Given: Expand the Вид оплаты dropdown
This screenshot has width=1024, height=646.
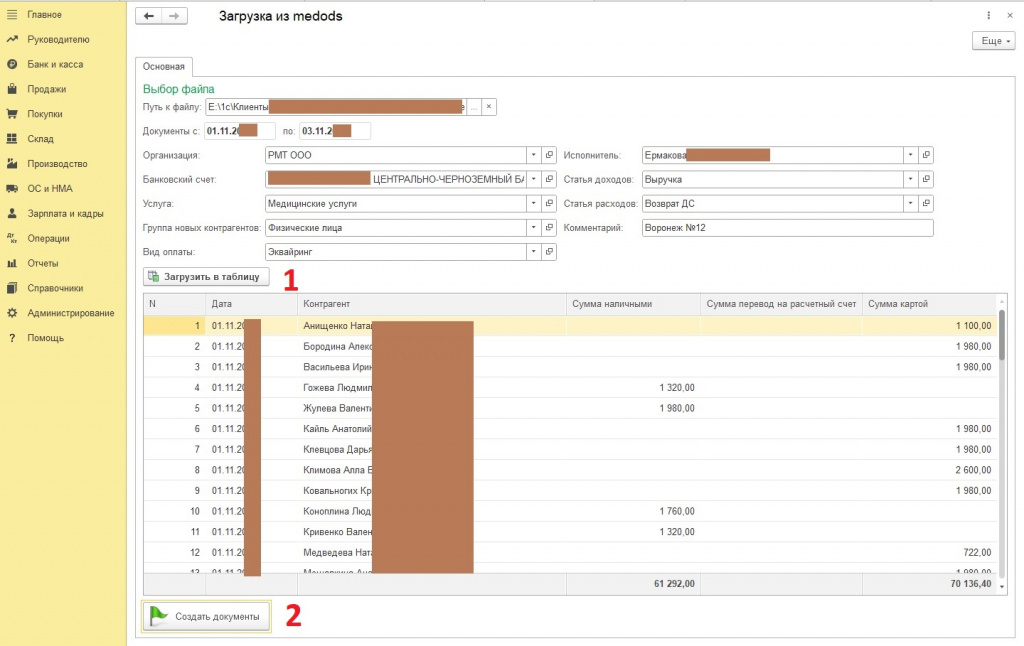Looking at the screenshot, I should coord(534,251).
